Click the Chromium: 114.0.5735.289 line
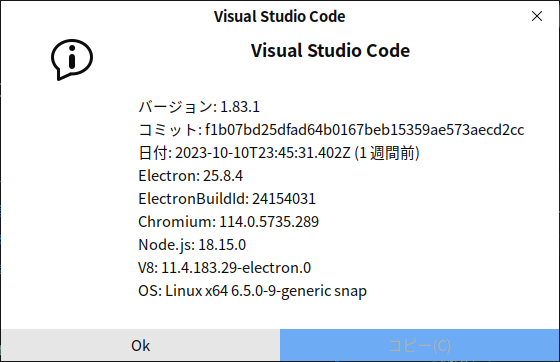560x362 pixels. 228,222
